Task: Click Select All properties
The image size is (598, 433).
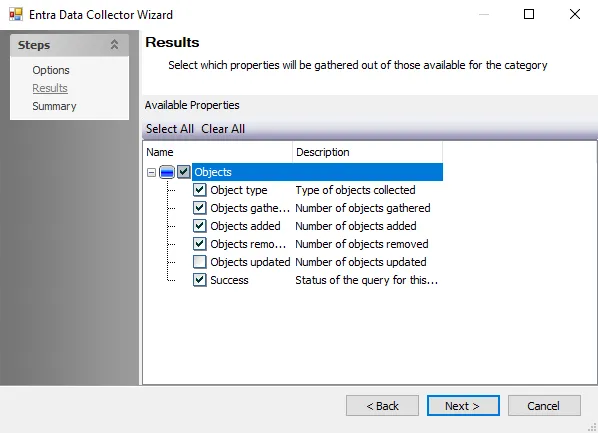Action: point(170,129)
